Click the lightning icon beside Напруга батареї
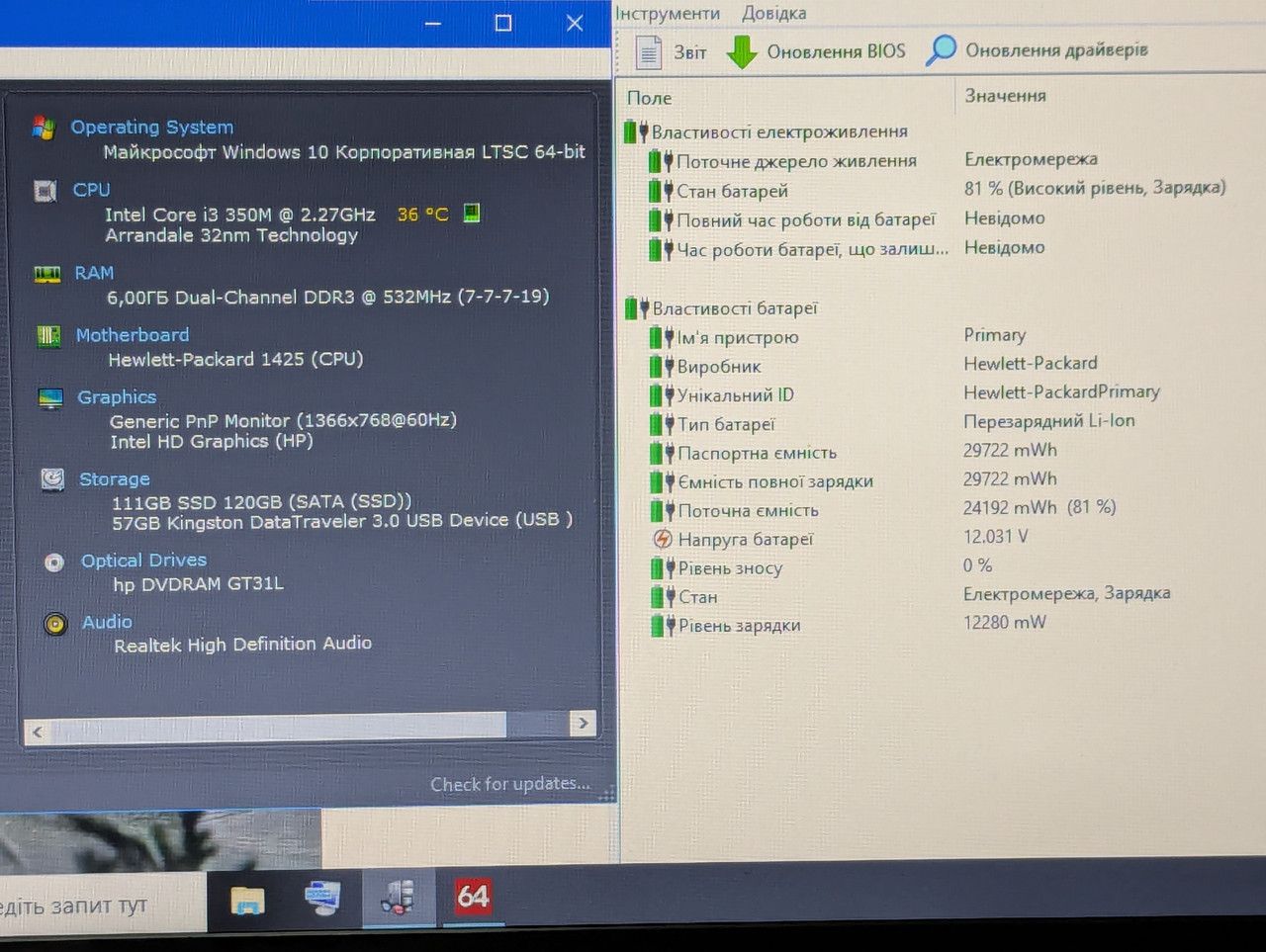Screen dimensions: 1266x952 (663, 540)
